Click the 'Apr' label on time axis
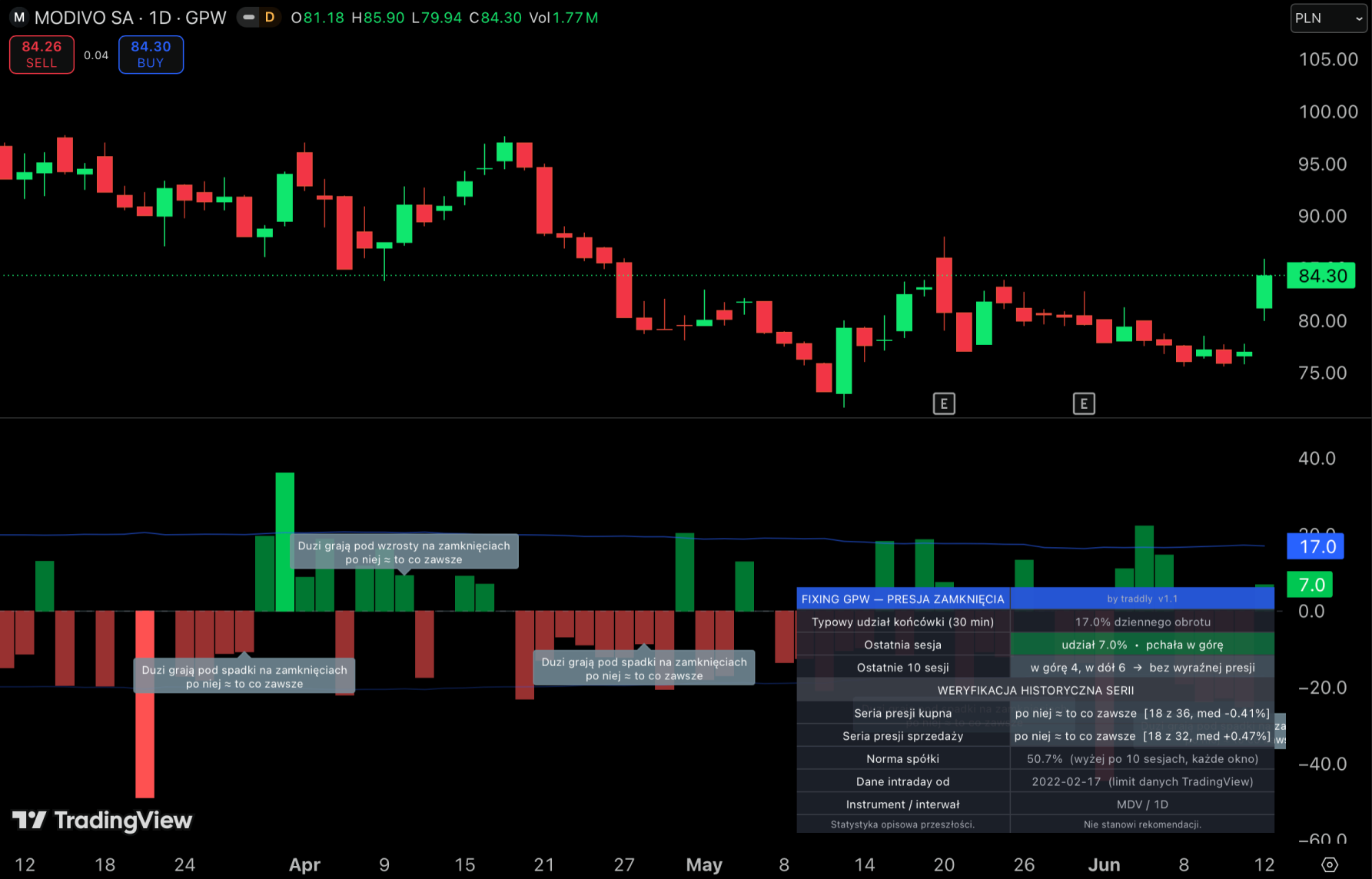The width and height of the screenshot is (1372, 879). [304, 864]
